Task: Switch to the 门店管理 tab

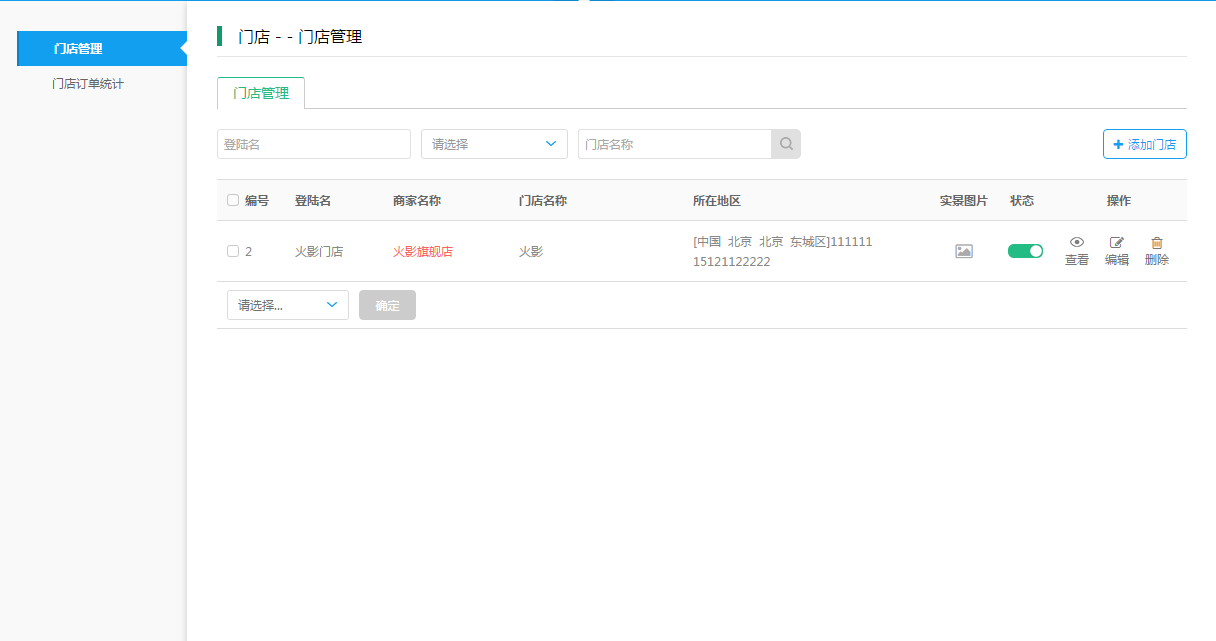Action: 261,93
